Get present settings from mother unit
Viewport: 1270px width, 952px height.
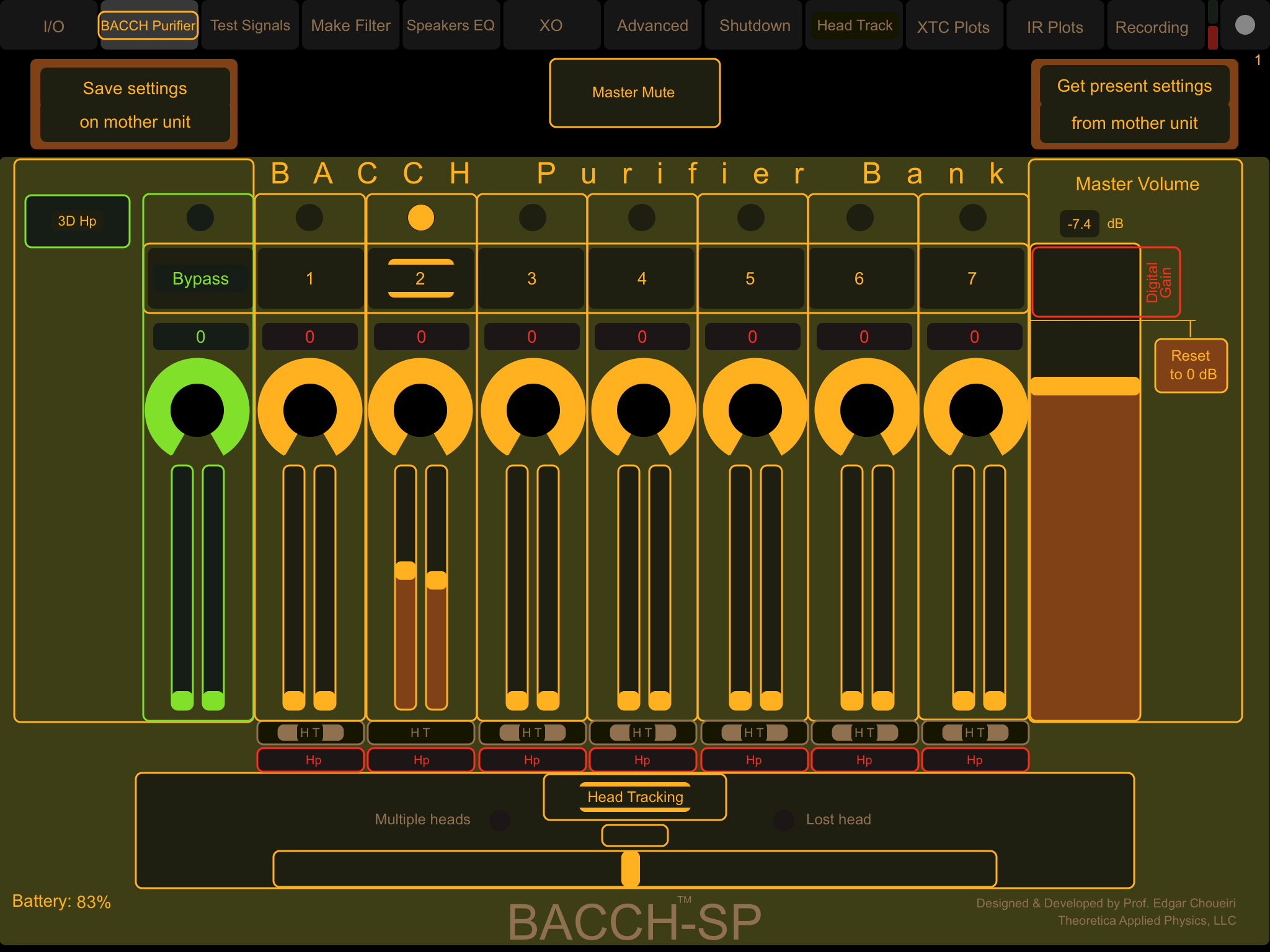pyautogui.click(x=1134, y=104)
